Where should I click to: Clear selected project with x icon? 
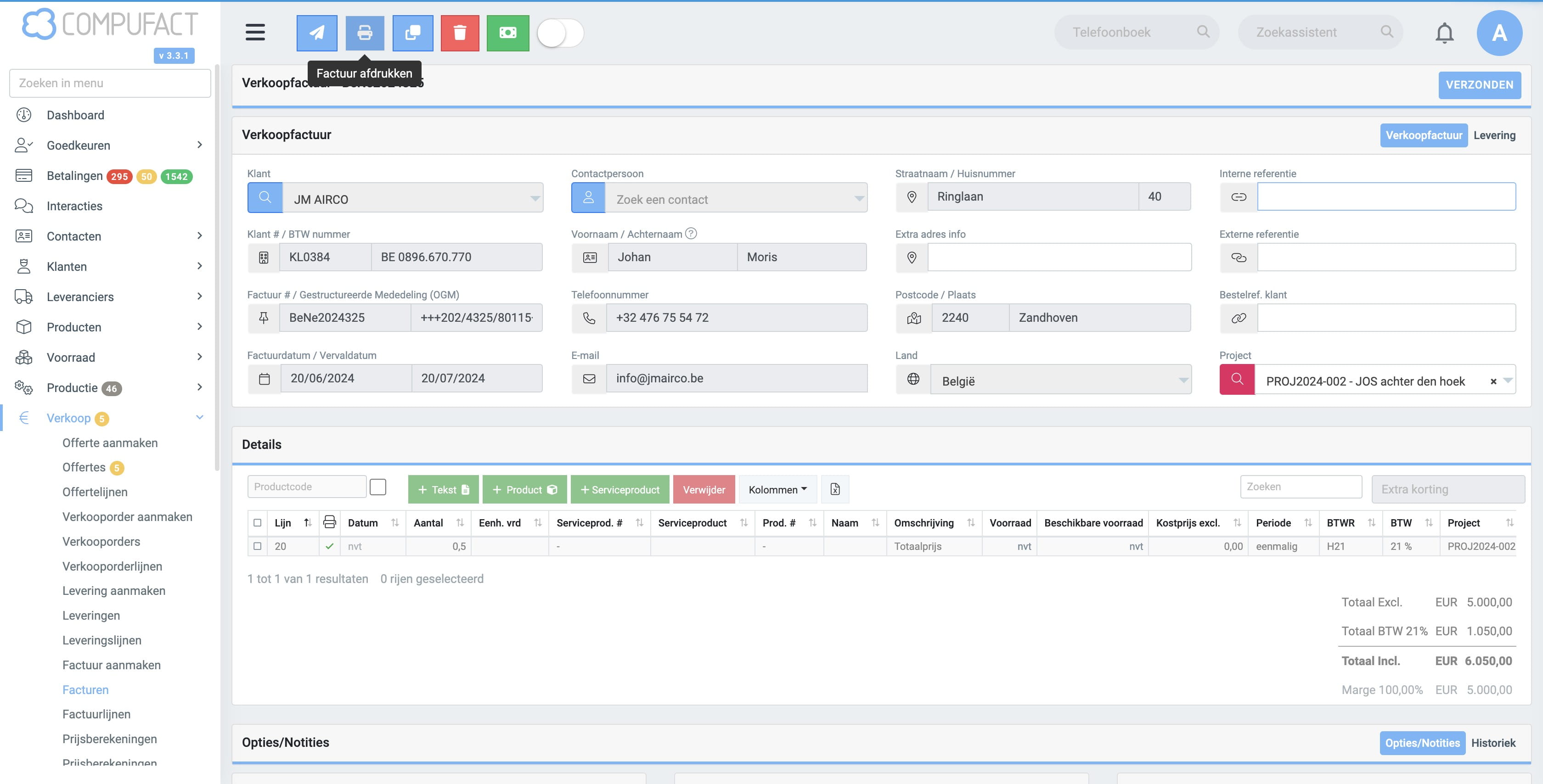pos(1493,381)
